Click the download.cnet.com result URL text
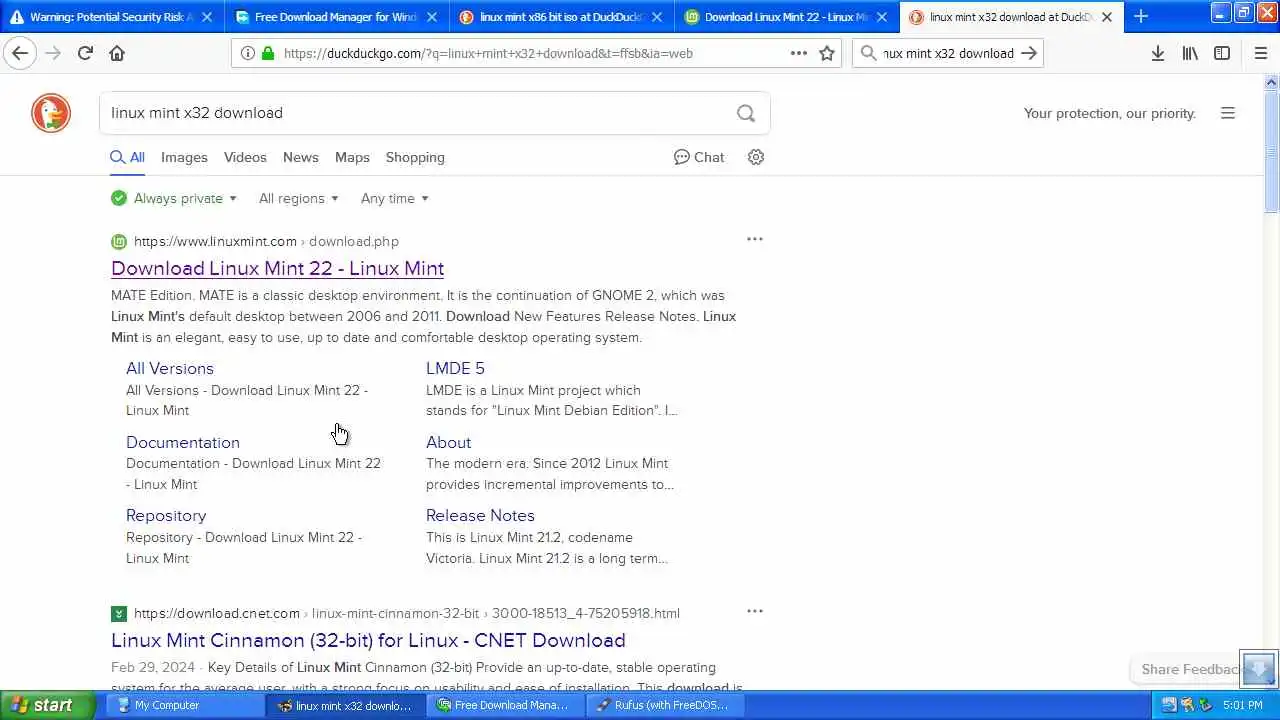This screenshot has width=1280, height=720. (x=407, y=613)
